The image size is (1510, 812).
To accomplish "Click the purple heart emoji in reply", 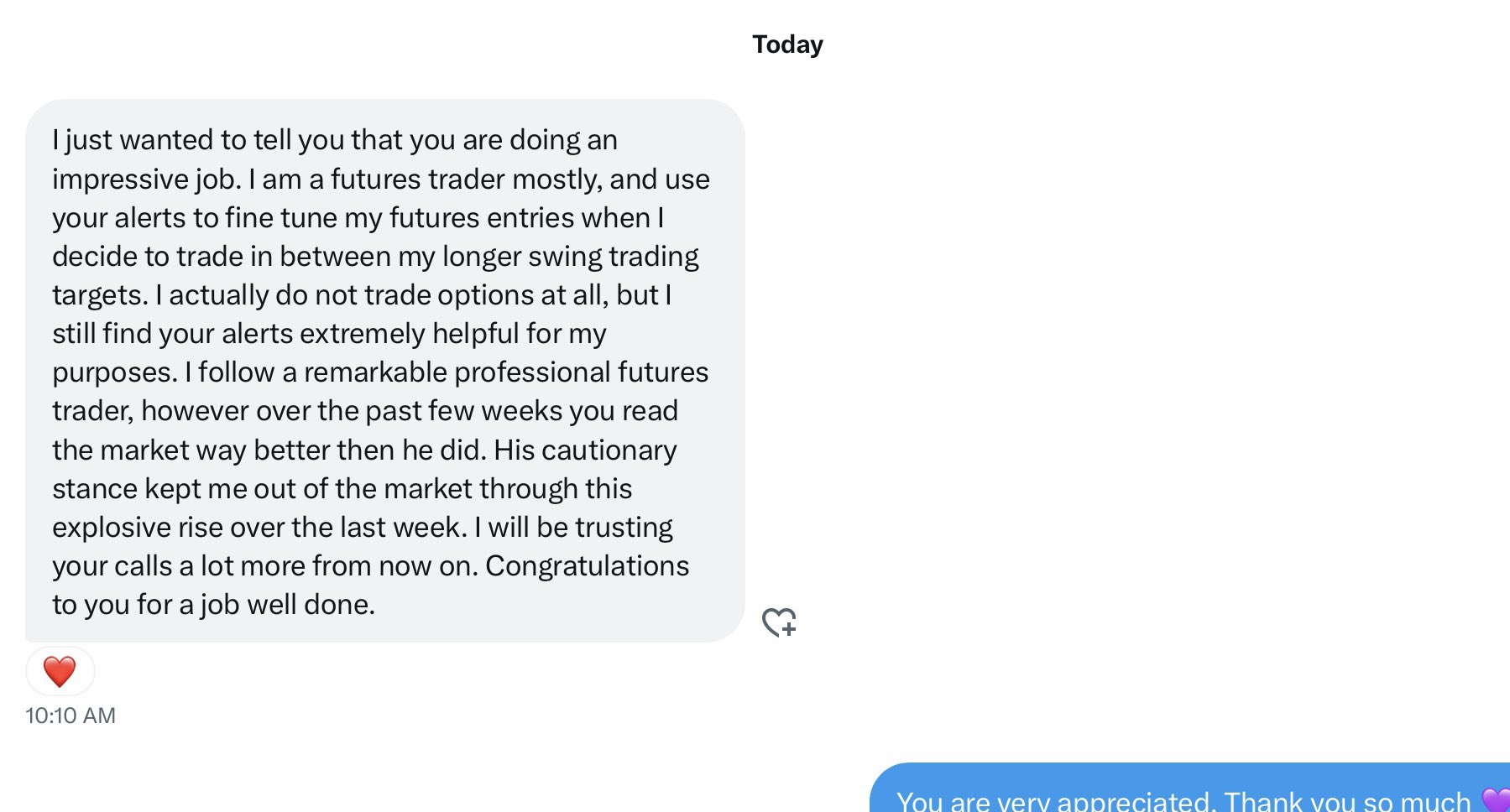I will click(x=1496, y=800).
